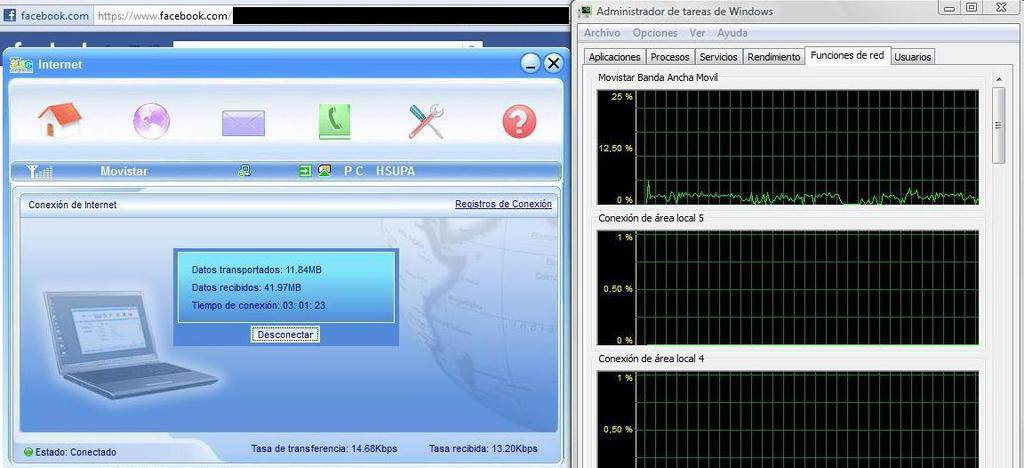Click the green arrow status icon

305,171
